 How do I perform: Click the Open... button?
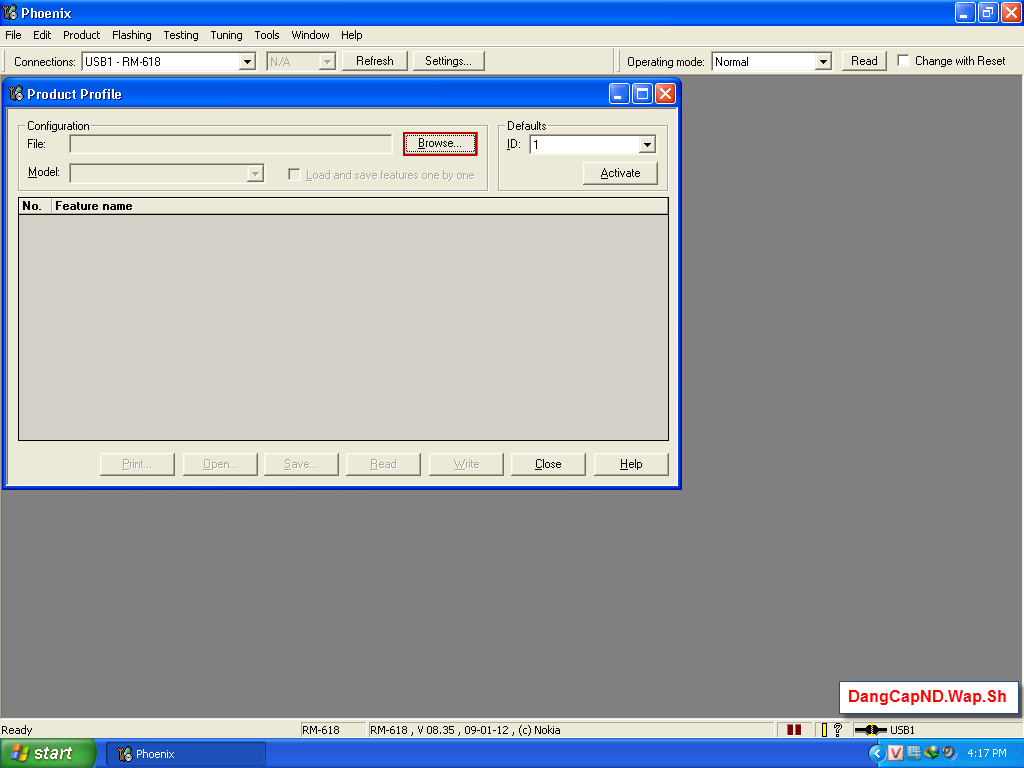pos(220,464)
